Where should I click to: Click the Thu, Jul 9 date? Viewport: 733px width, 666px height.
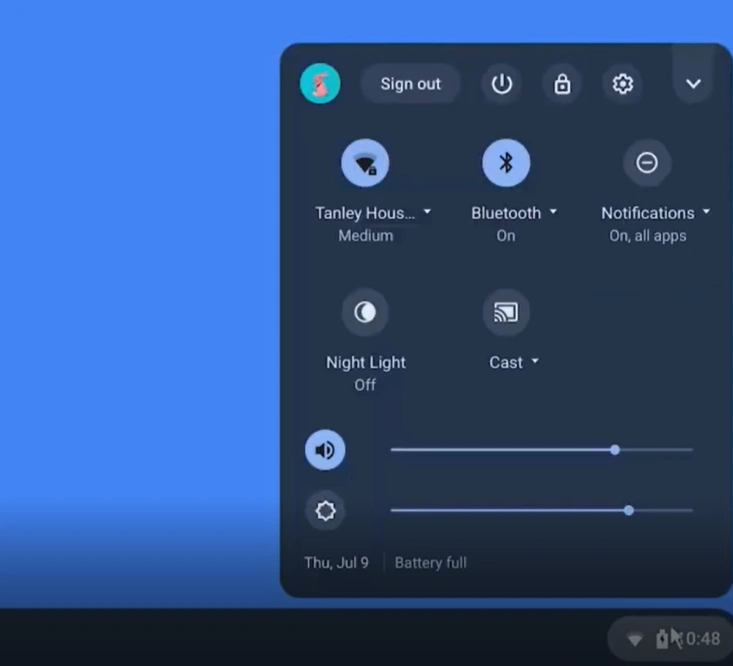(x=336, y=563)
